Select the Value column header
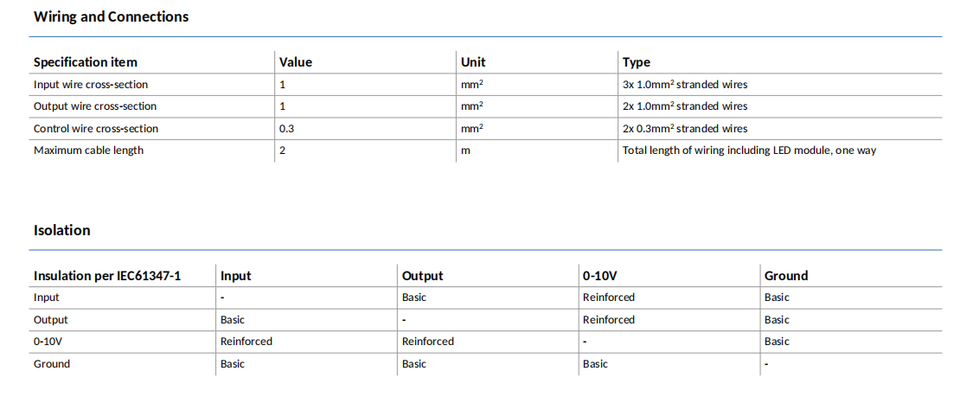960x397 pixels. point(296,62)
